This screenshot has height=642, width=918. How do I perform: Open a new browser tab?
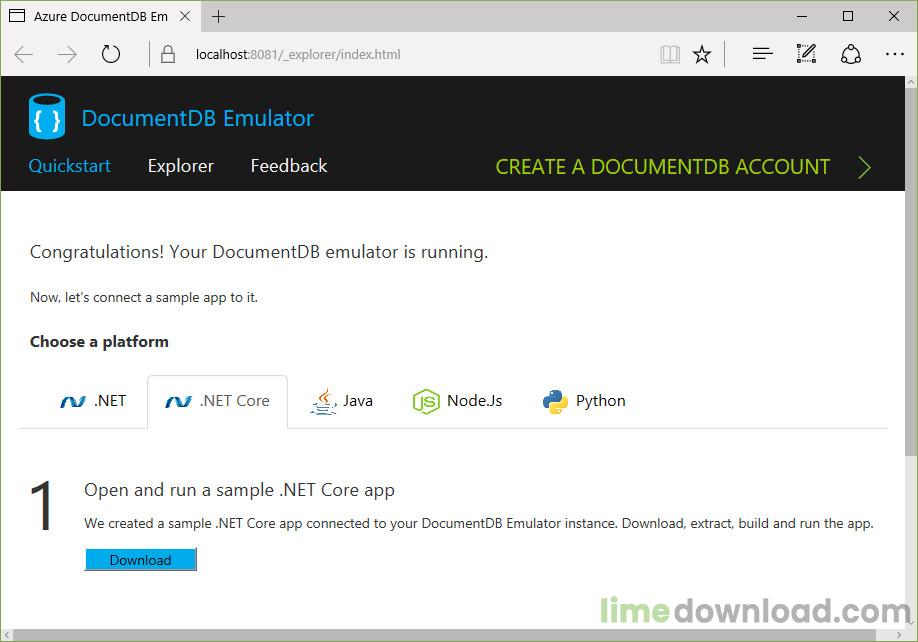coord(219,16)
